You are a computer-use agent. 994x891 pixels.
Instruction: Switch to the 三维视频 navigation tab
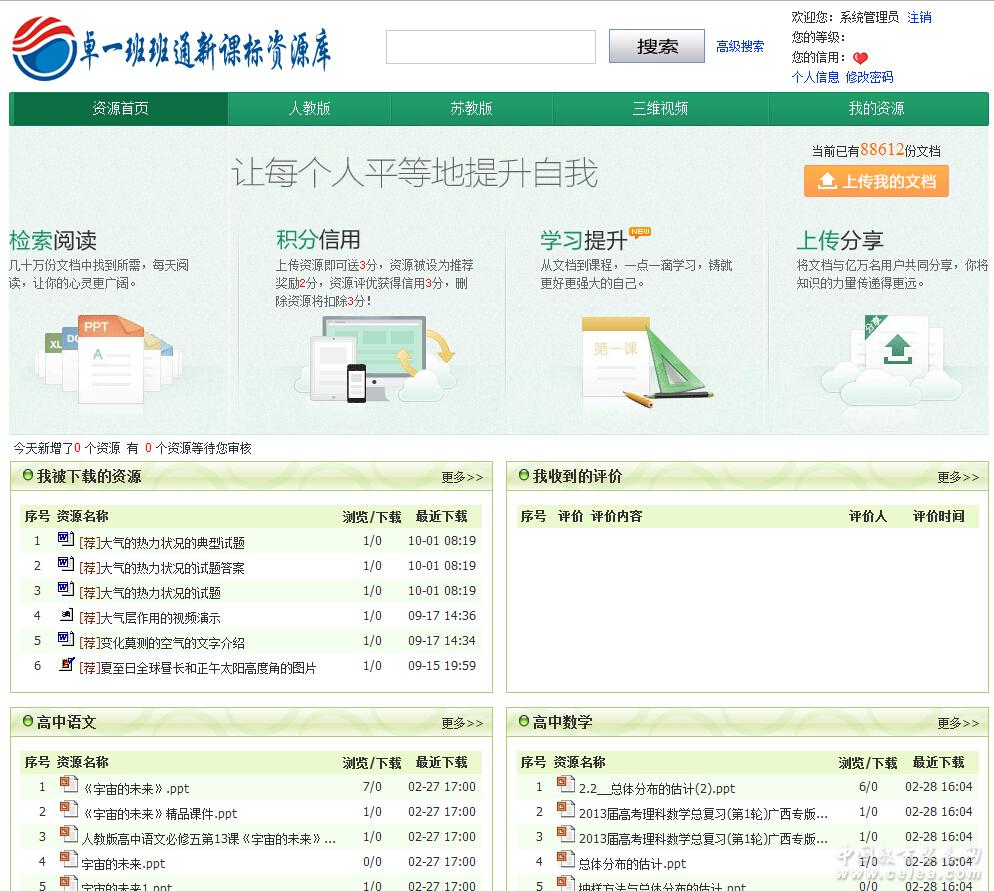[x=660, y=109]
